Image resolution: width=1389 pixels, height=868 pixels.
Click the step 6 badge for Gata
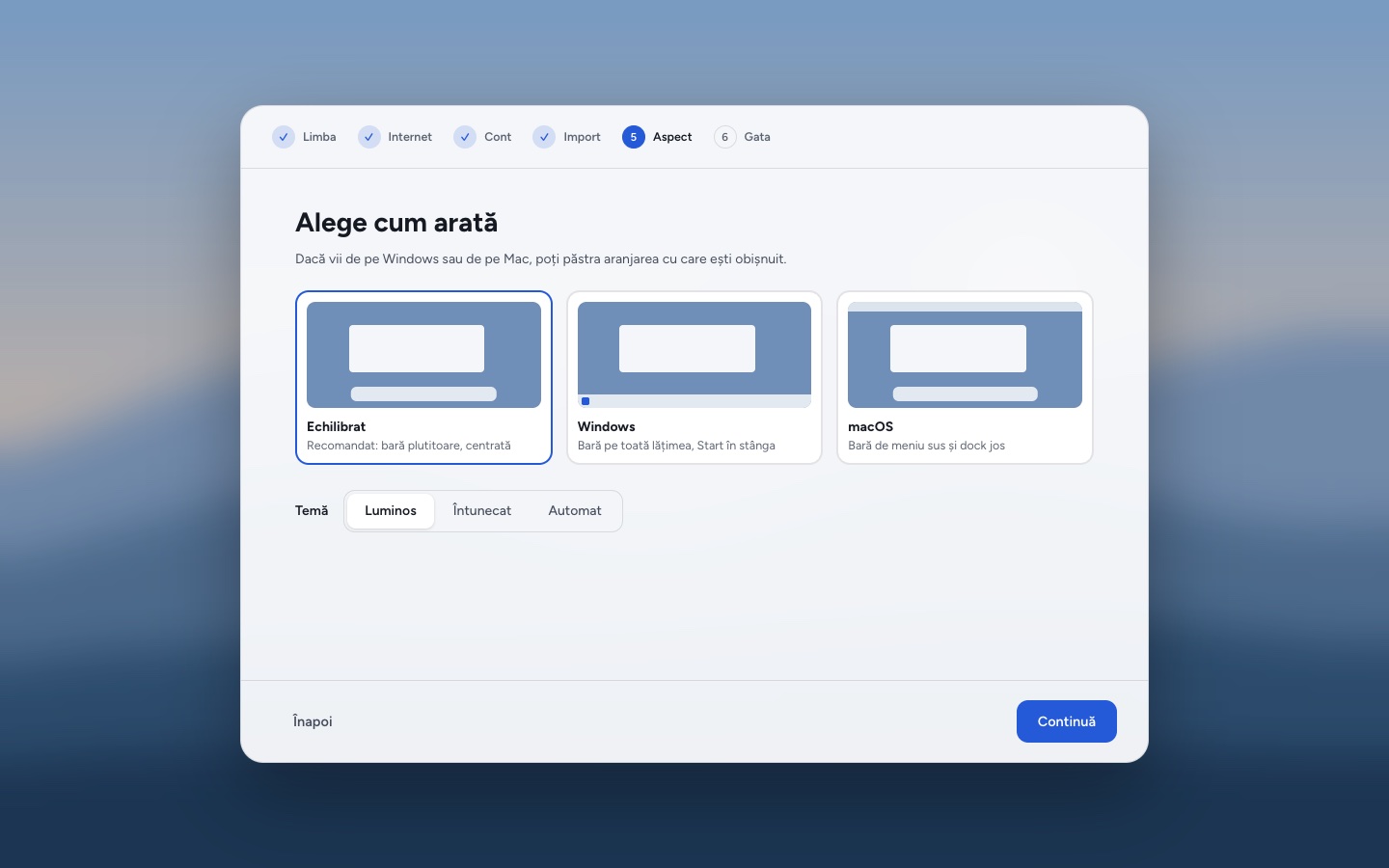[725, 137]
